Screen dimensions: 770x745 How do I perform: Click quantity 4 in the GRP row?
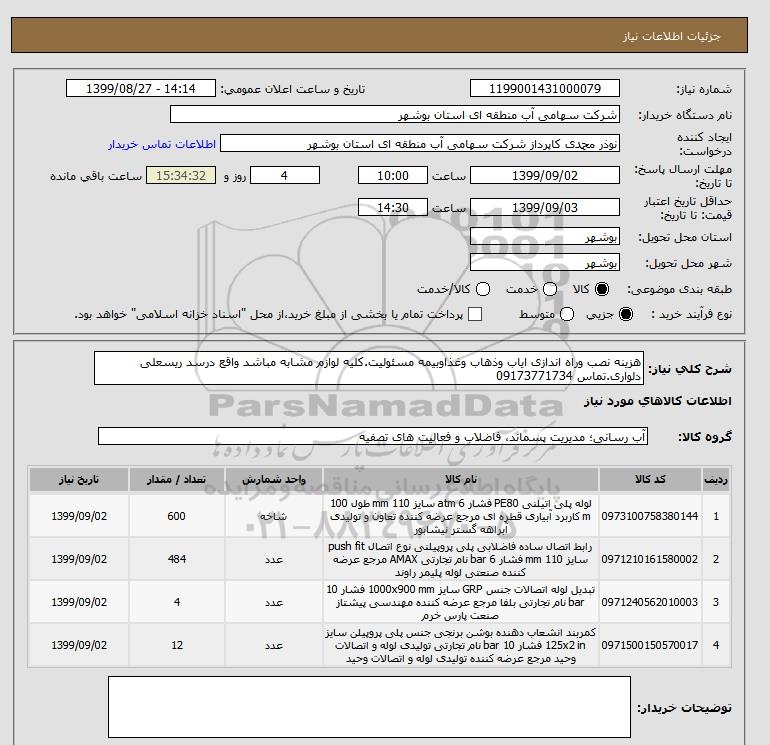(177, 602)
